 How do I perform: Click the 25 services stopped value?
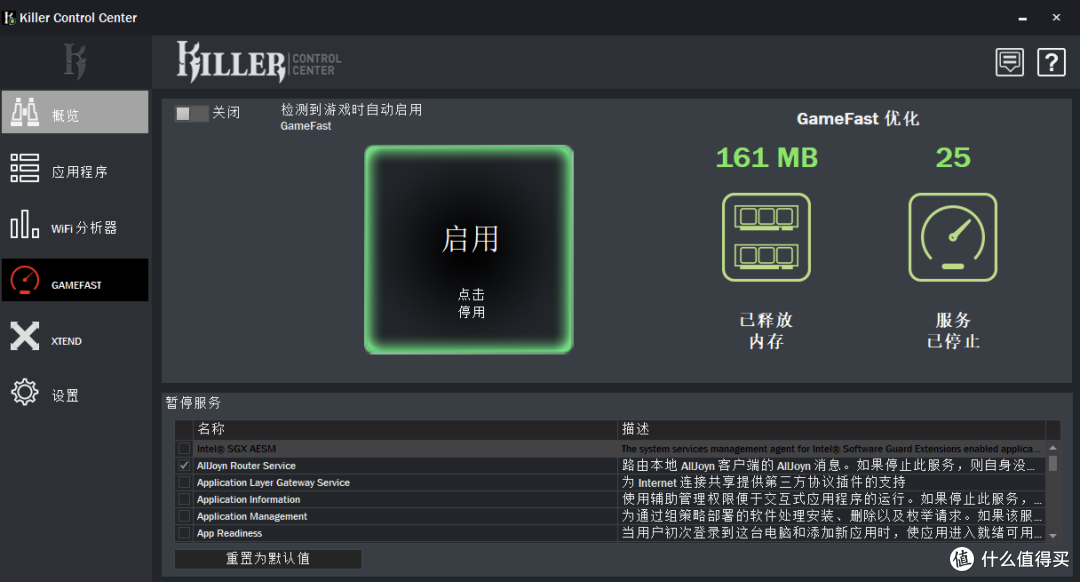click(x=953, y=158)
